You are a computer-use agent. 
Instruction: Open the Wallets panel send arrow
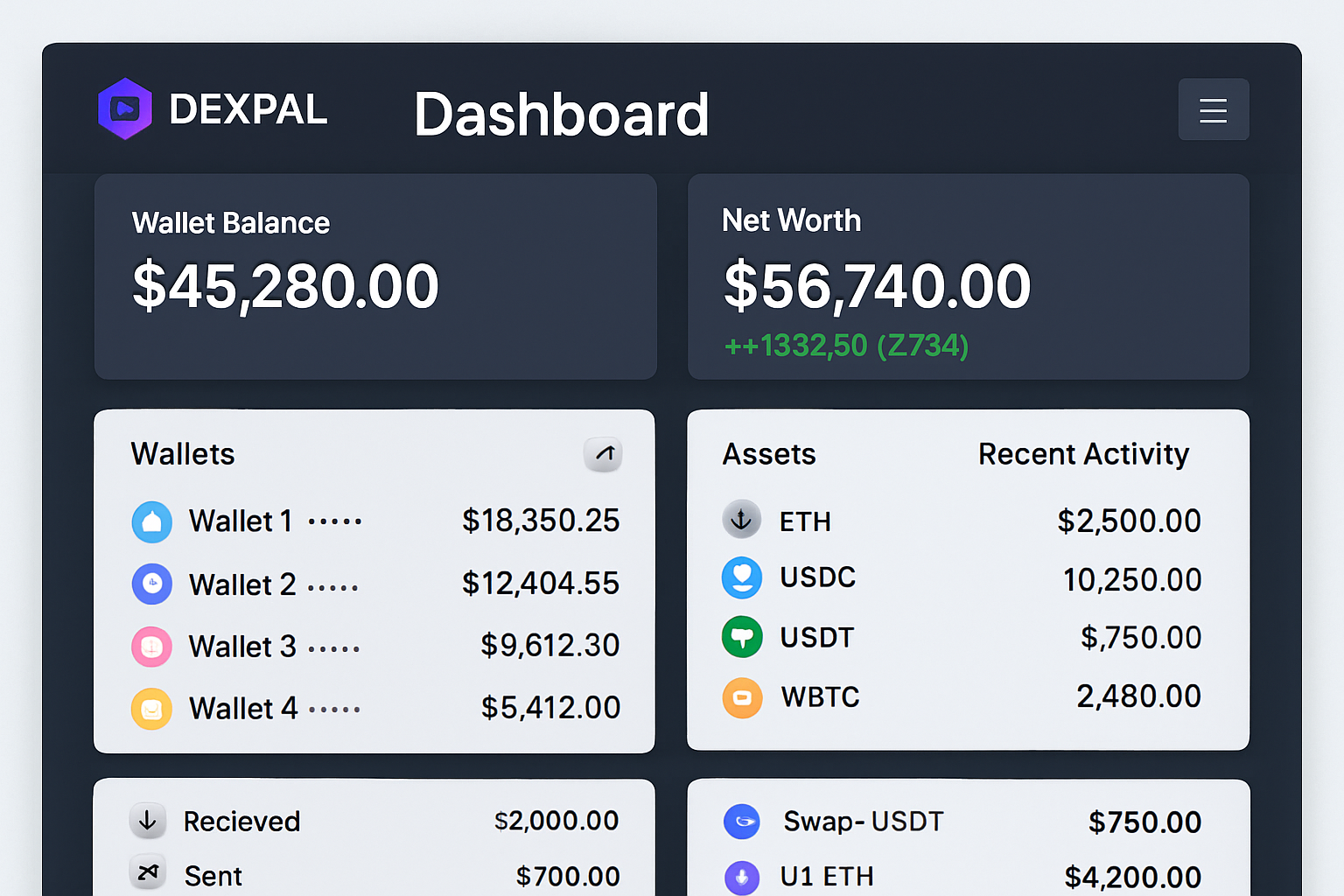603,454
